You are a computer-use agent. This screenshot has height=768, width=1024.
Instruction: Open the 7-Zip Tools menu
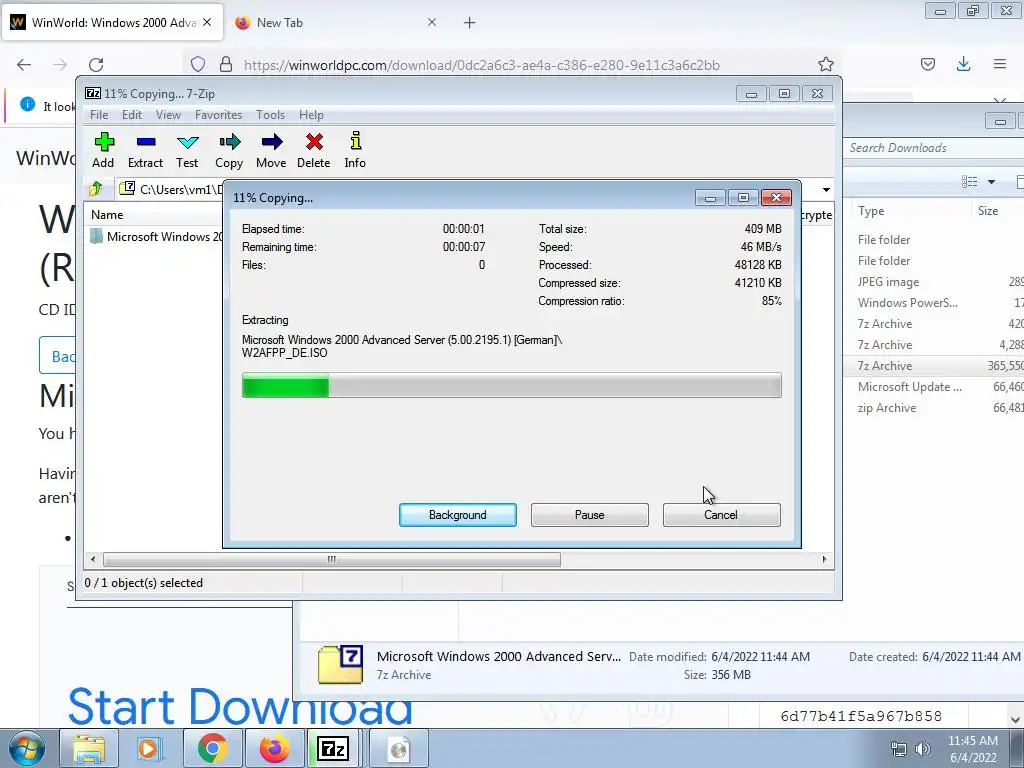270,115
